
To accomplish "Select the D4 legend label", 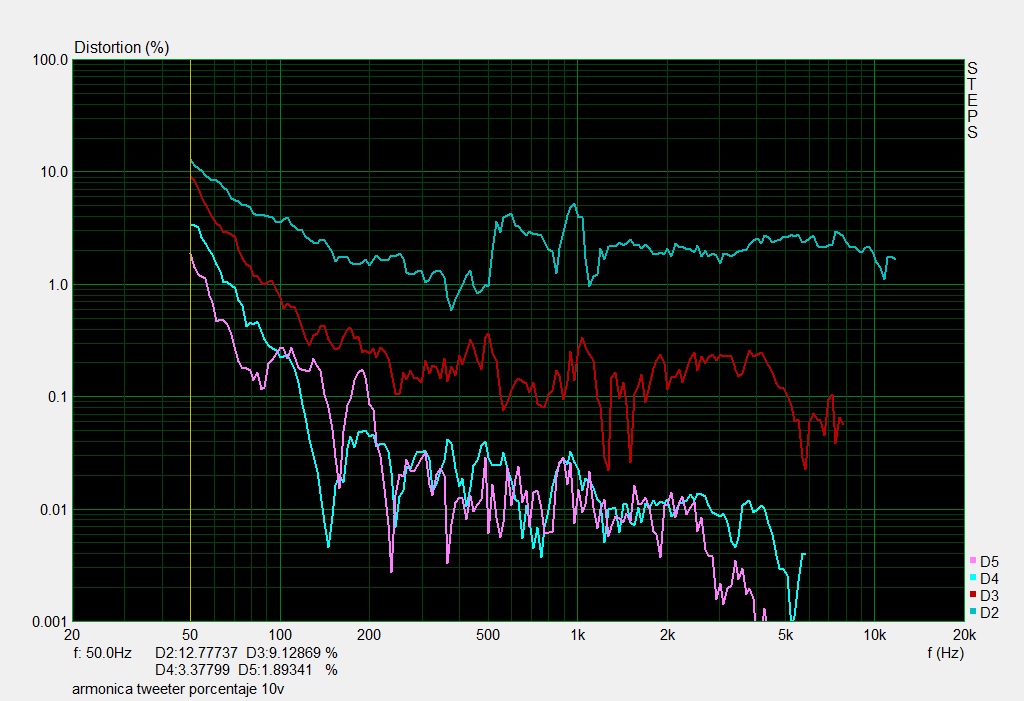I will (x=989, y=579).
